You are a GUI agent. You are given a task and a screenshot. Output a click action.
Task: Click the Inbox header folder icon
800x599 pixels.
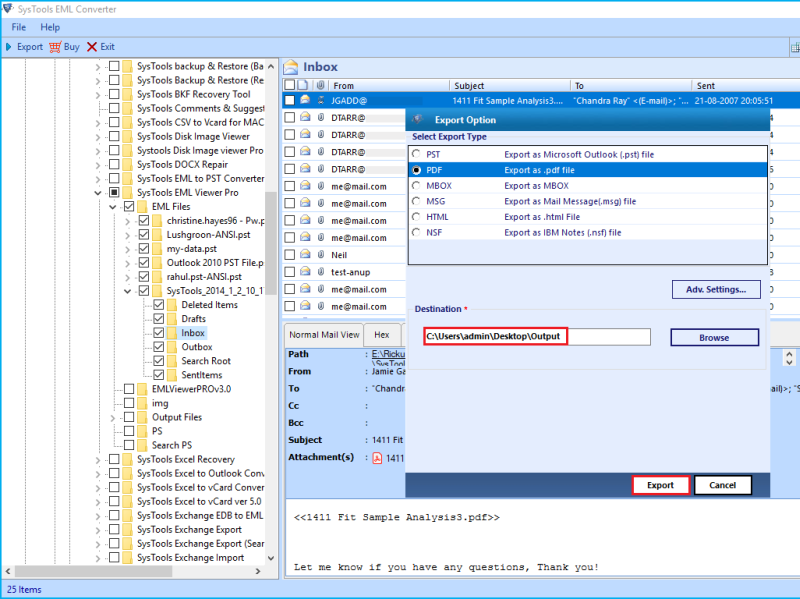(x=291, y=68)
